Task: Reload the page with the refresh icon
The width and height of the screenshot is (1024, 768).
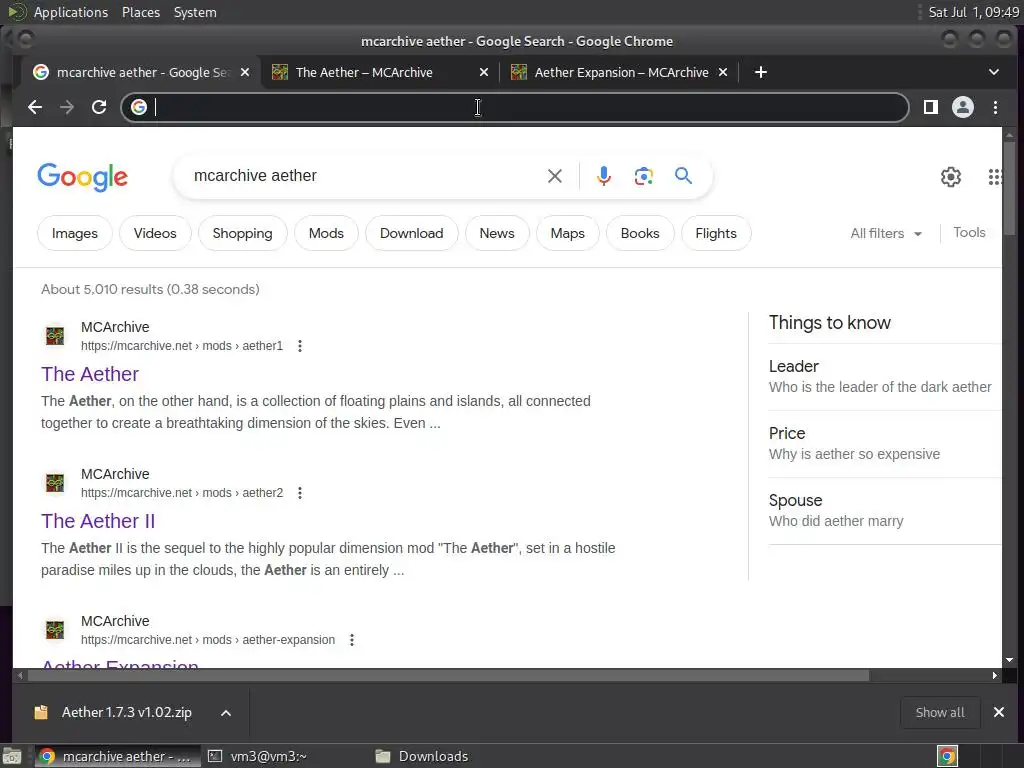Action: coord(99,107)
